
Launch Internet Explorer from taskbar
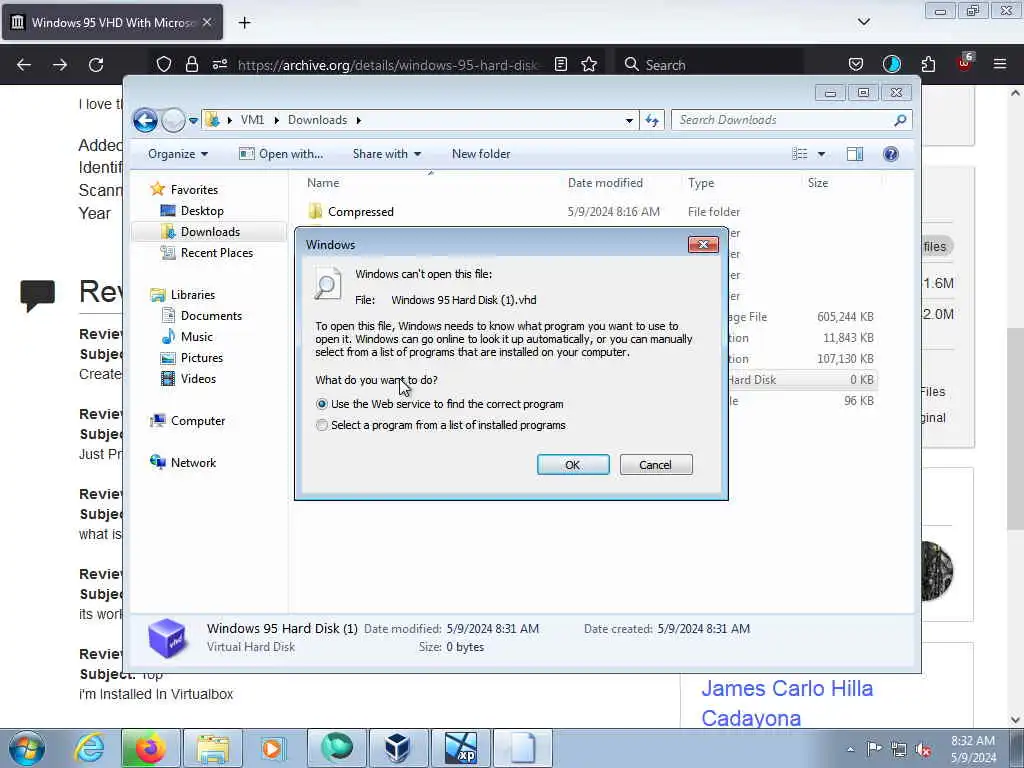coord(89,748)
